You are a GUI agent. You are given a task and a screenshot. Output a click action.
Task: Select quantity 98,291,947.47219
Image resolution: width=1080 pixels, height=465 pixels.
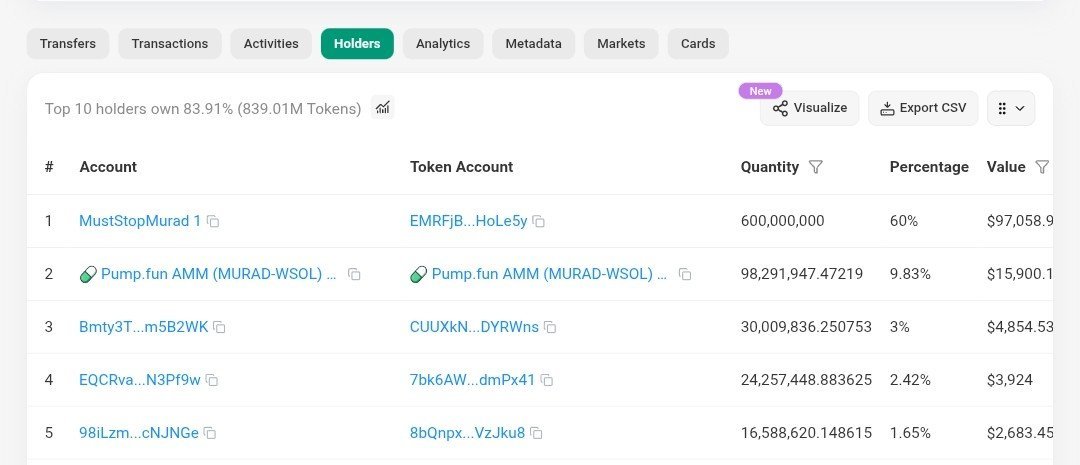pos(802,274)
